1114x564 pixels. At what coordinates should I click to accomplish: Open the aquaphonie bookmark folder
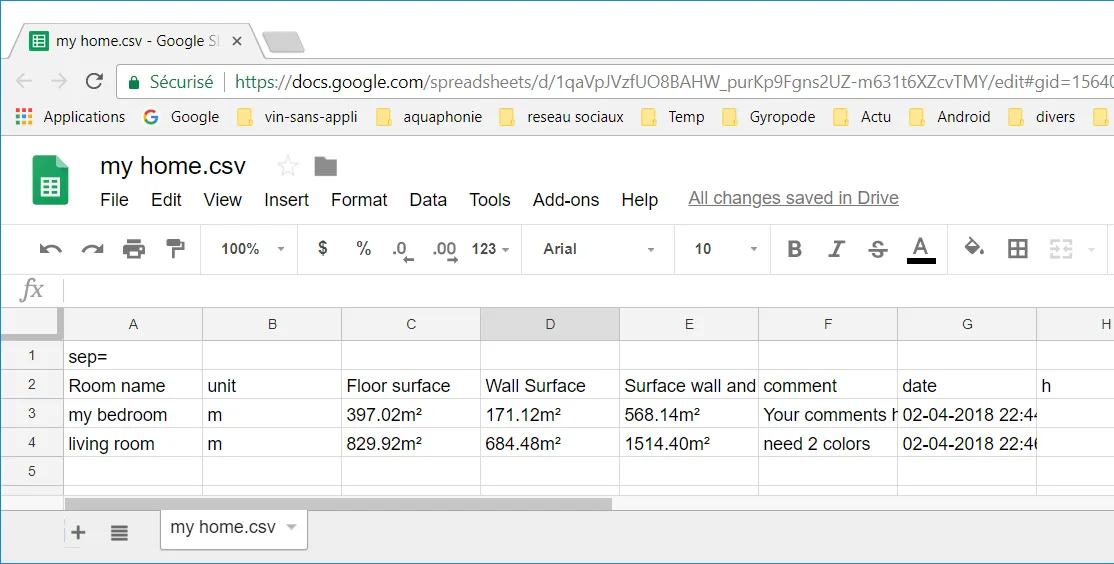click(429, 116)
